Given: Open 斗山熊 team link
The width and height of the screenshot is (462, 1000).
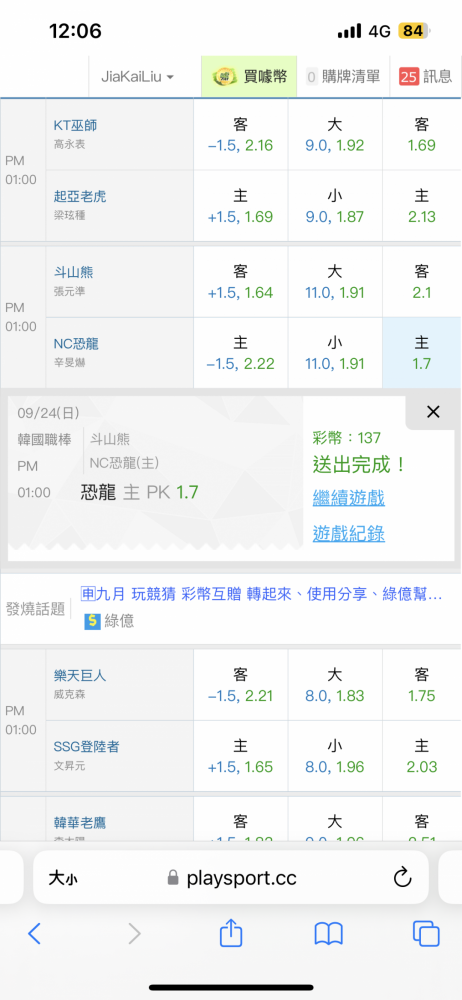Looking at the screenshot, I should point(73,273).
